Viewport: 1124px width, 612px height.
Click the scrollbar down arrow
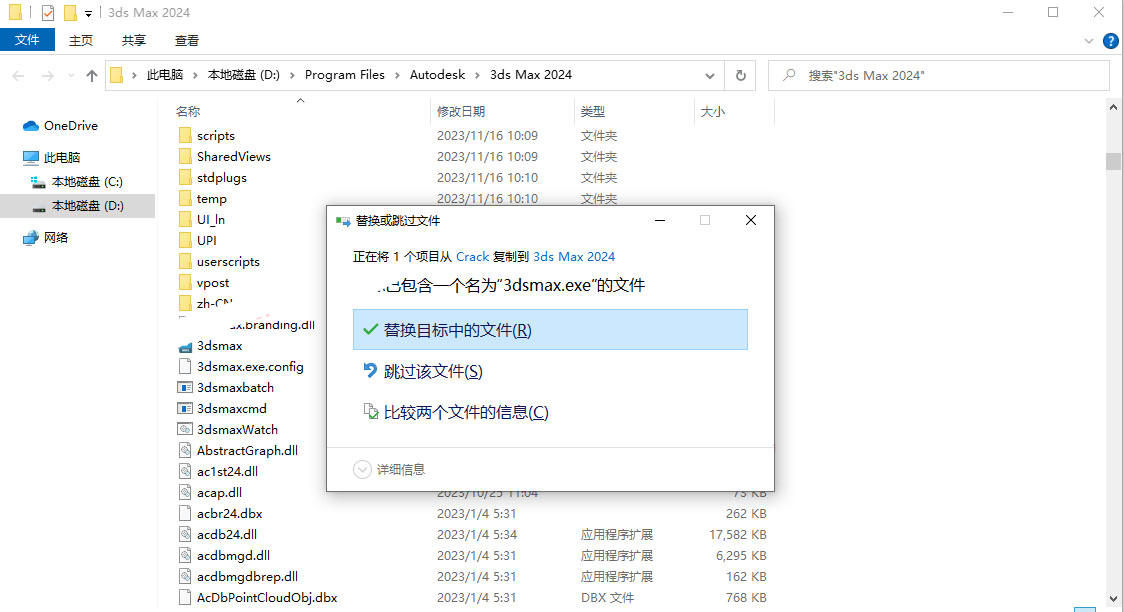[x=1113, y=598]
